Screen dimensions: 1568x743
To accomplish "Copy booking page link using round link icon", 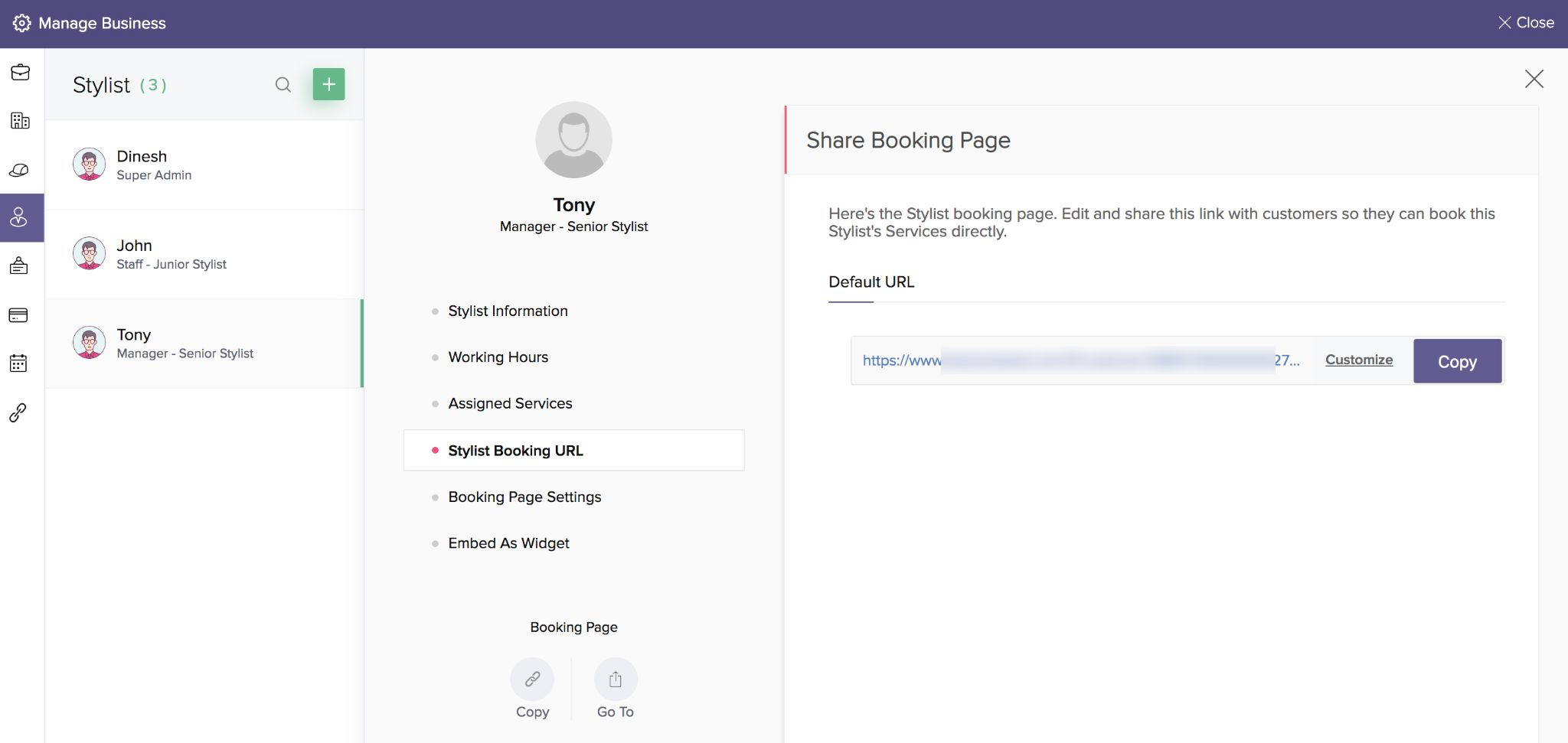I will coord(533,679).
